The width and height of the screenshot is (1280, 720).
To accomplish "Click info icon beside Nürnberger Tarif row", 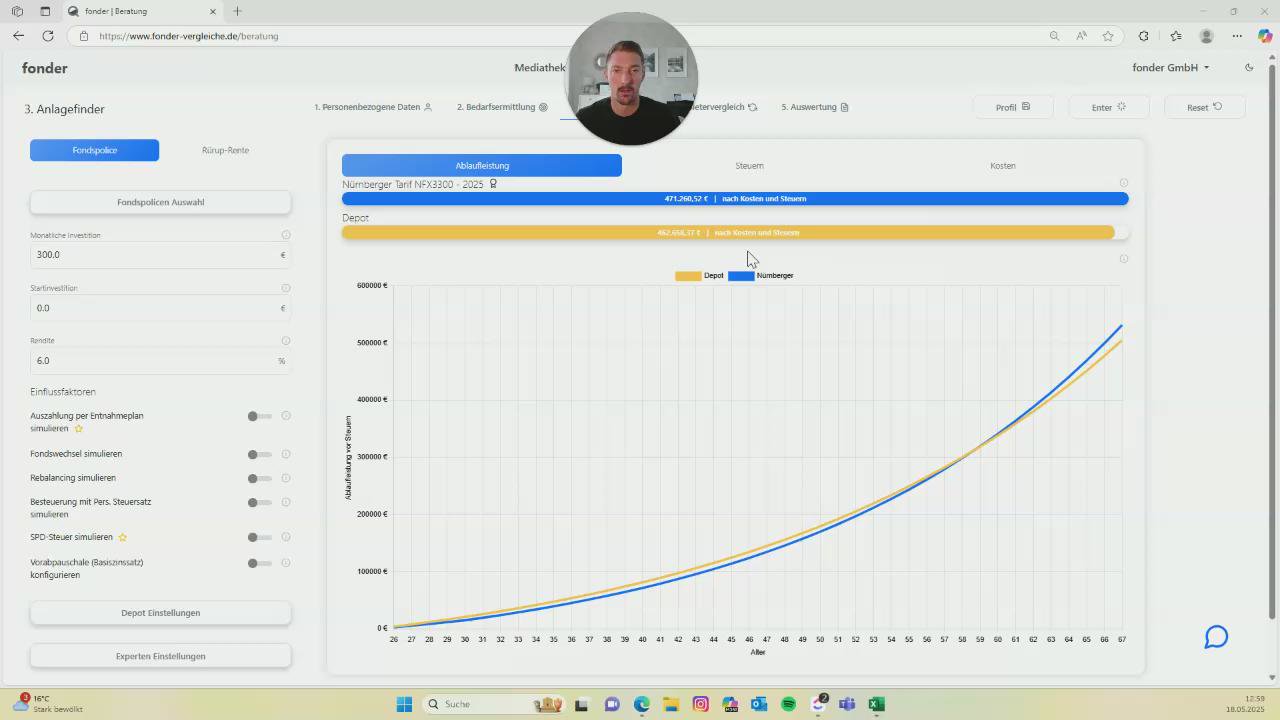I will click(x=1124, y=183).
